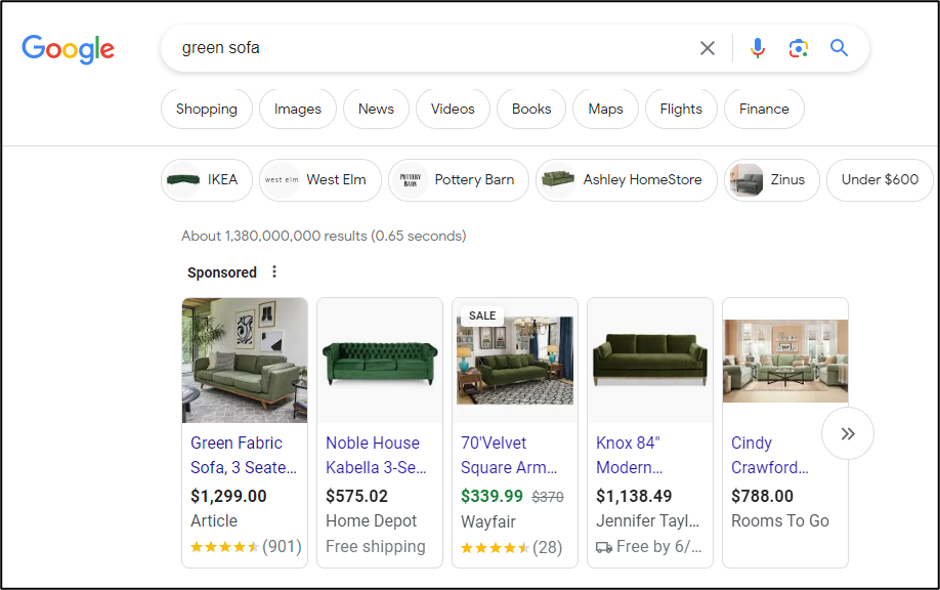This screenshot has height=590, width=940.
Task: Switch to the Images tab
Action: click(x=298, y=109)
